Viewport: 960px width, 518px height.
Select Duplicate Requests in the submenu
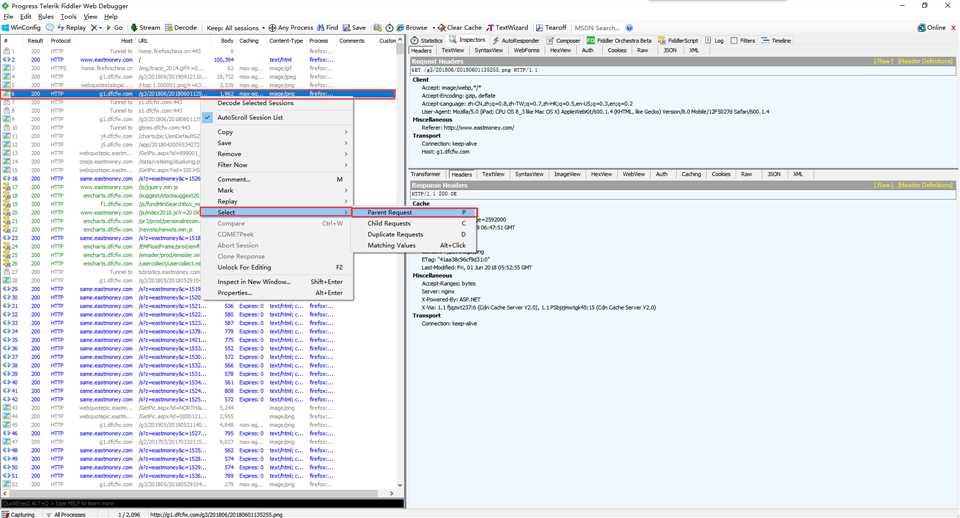[414, 235]
